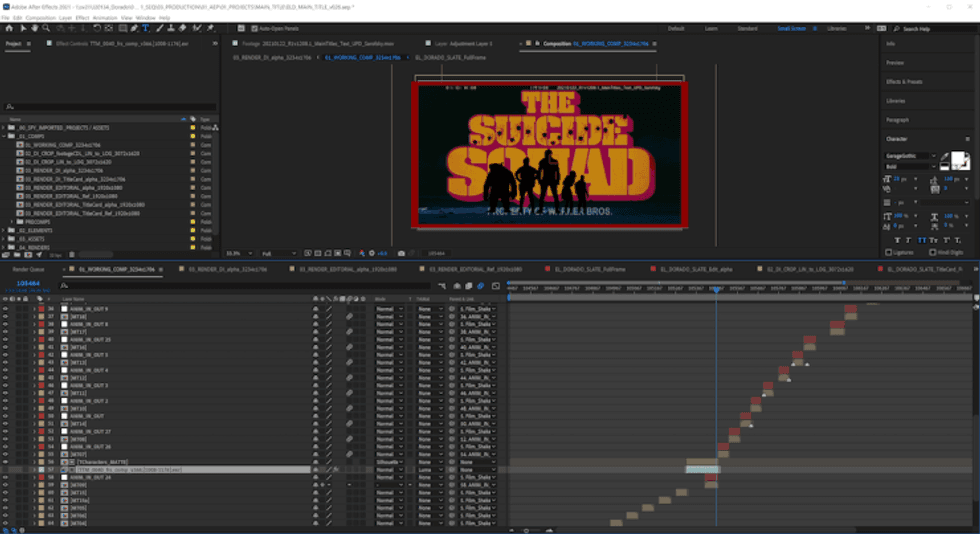Screen dimensions: 980x534
Task: Open the Effect menu
Action: tap(82, 18)
